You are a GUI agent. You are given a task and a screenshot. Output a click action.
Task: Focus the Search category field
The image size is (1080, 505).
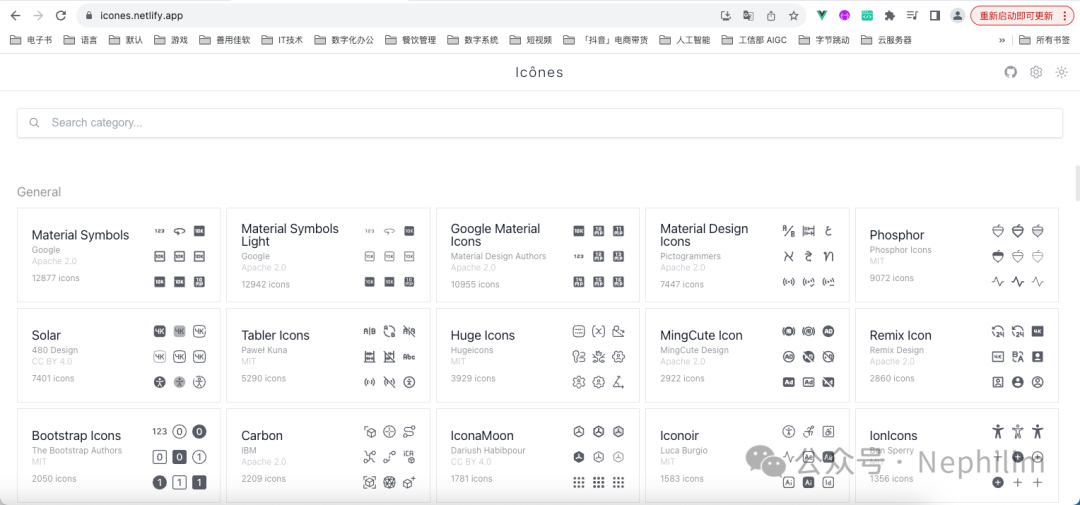coord(539,123)
